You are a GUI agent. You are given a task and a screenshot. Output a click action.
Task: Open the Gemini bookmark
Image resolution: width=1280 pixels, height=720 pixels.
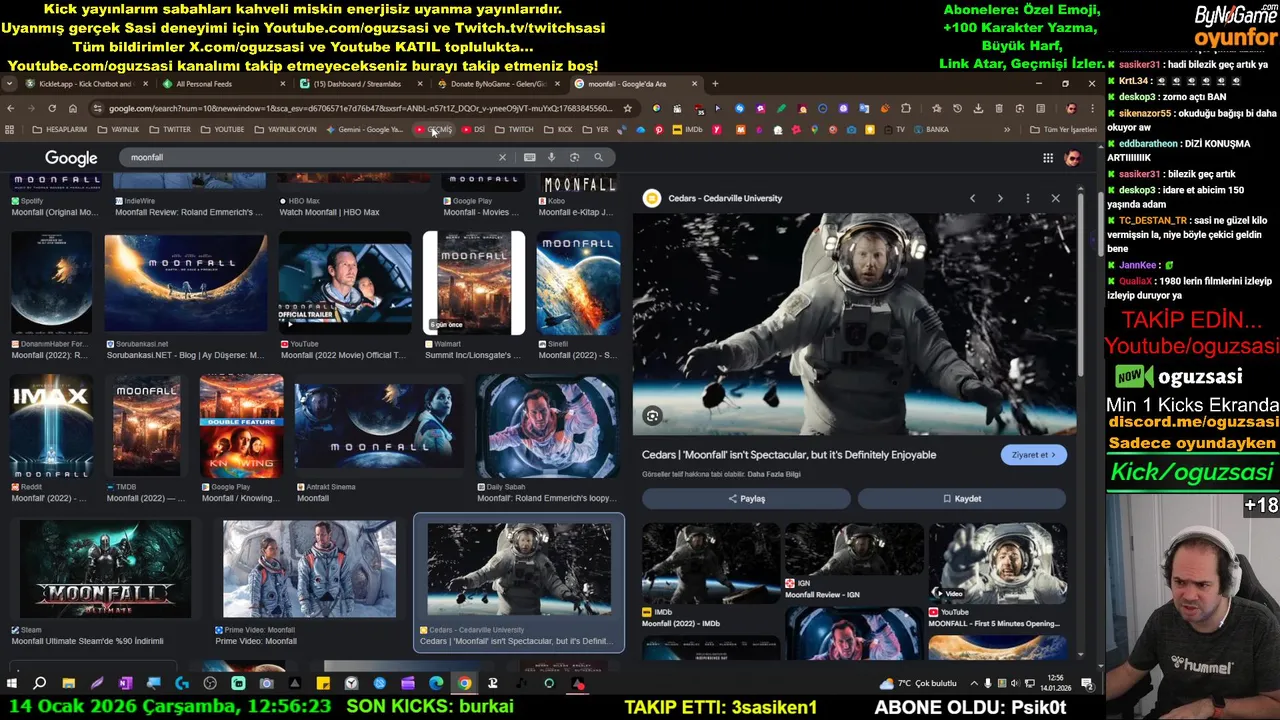point(364,129)
